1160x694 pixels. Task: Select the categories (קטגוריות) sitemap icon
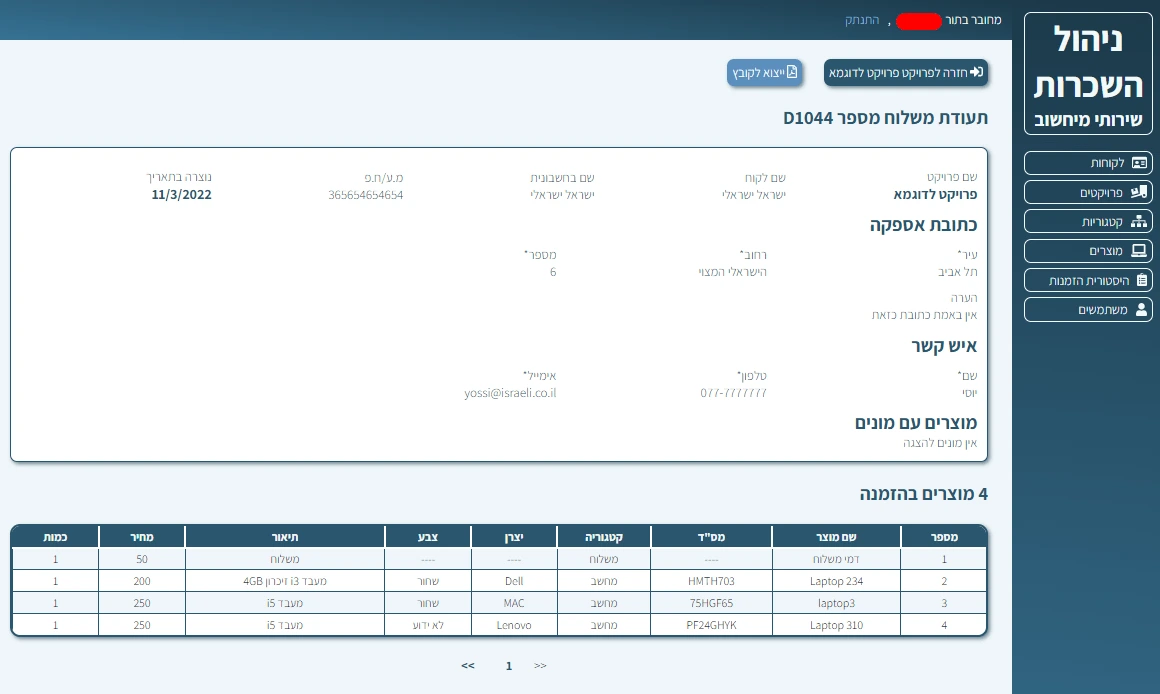pyautogui.click(x=1139, y=222)
